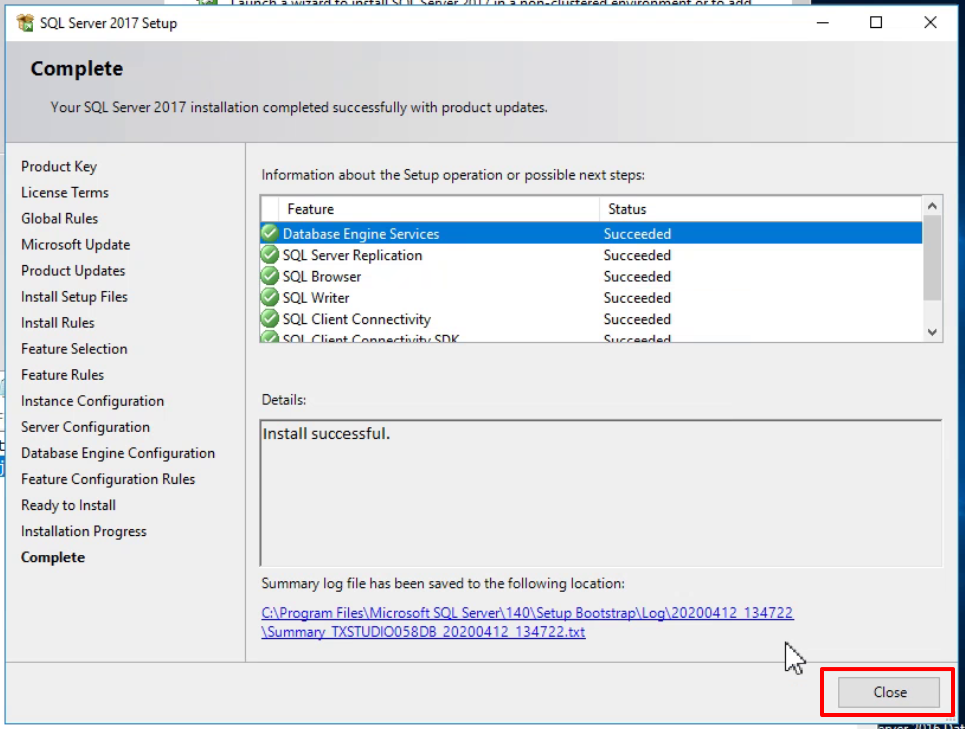Maximize the SQL Server 2017 Setup window
The width and height of the screenshot is (965, 729).
click(876, 23)
